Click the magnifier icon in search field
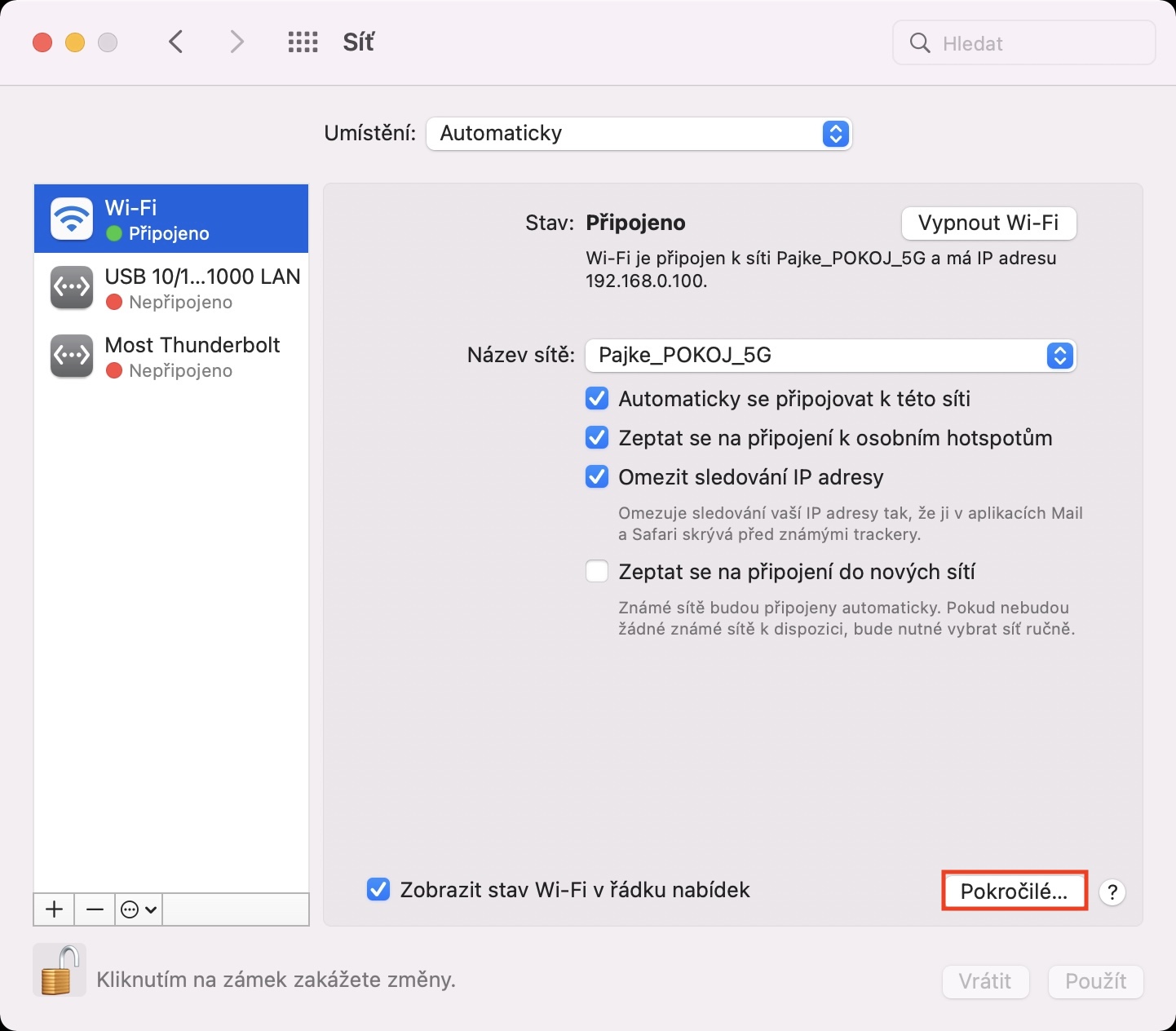The width and height of the screenshot is (1176, 1031). coord(920,43)
